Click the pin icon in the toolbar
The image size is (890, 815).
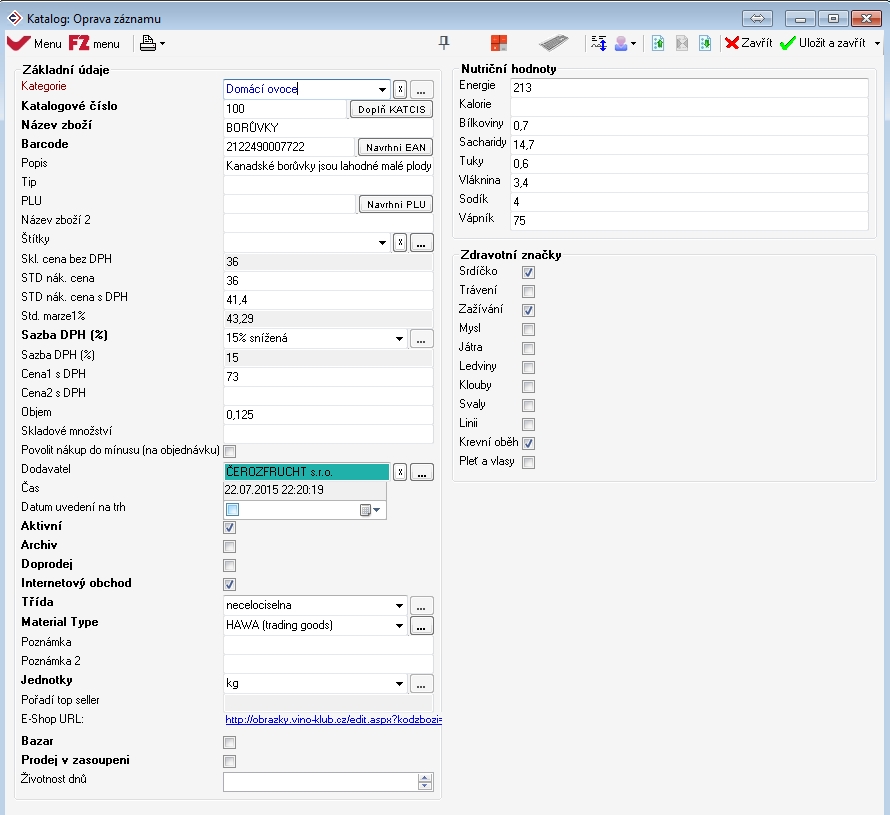click(444, 43)
